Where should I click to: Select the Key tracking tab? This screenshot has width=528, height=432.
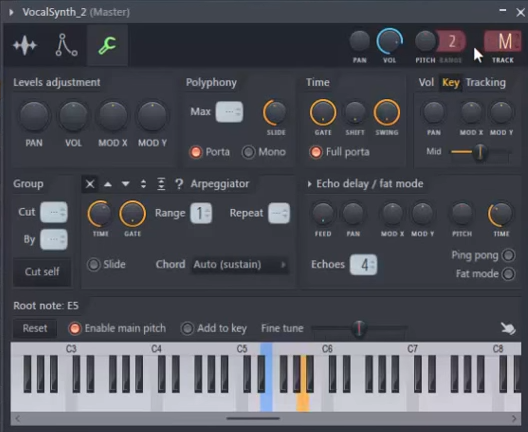pyautogui.click(x=451, y=82)
